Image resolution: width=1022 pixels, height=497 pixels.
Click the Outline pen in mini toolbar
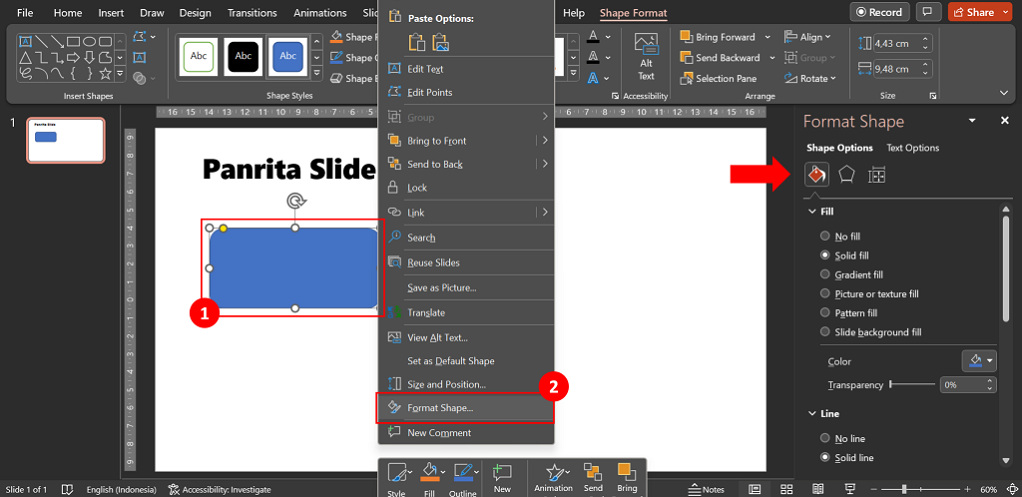pyautogui.click(x=463, y=479)
